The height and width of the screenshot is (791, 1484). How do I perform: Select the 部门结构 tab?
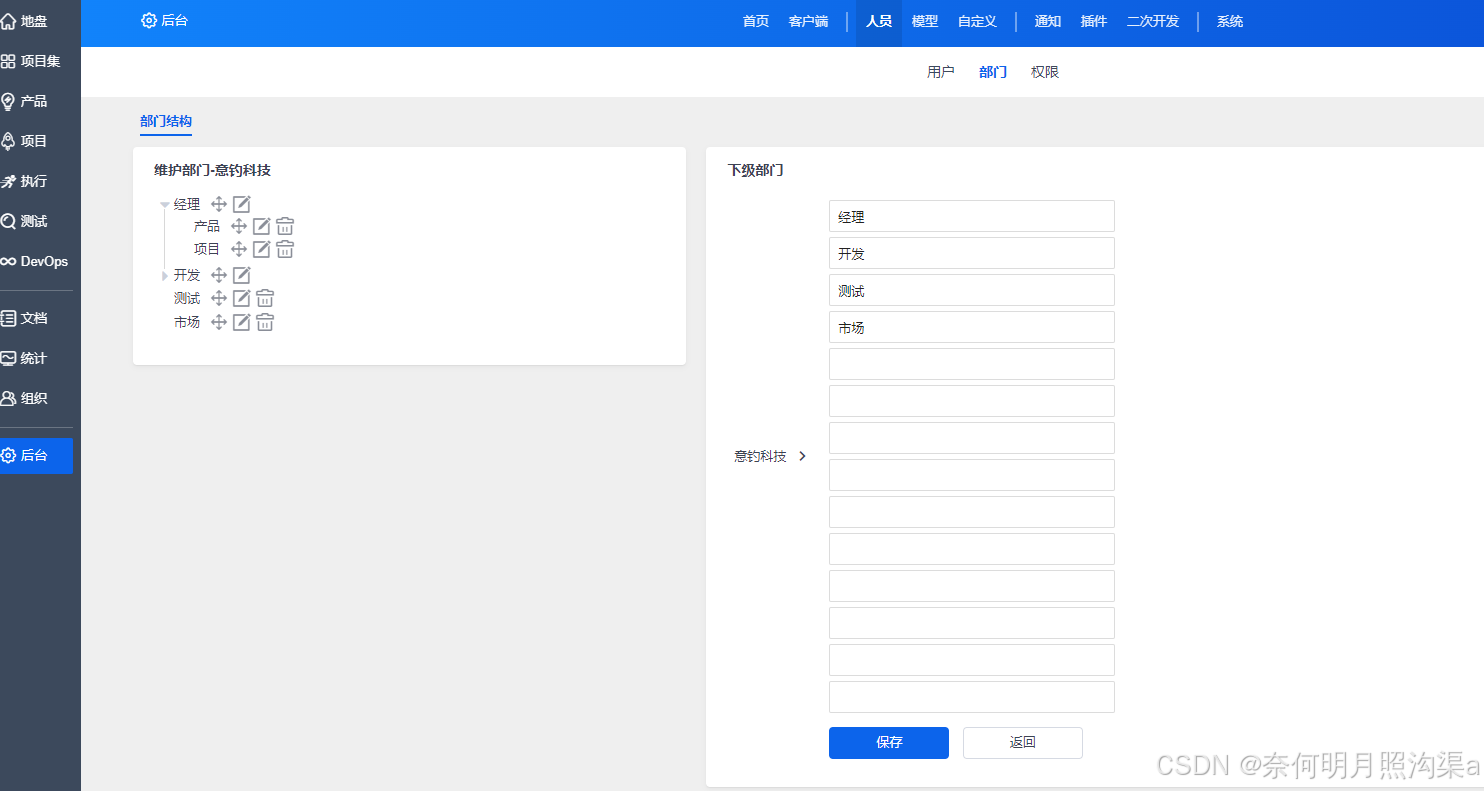pyautogui.click(x=166, y=122)
